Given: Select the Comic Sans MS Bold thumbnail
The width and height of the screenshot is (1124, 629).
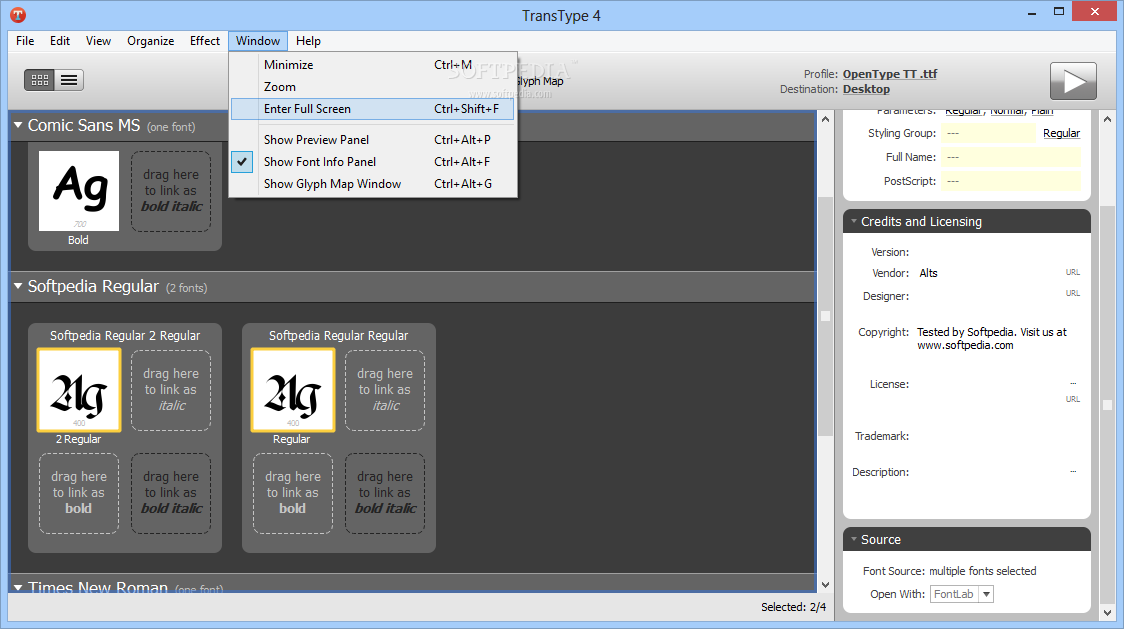Looking at the screenshot, I should click(79, 191).
